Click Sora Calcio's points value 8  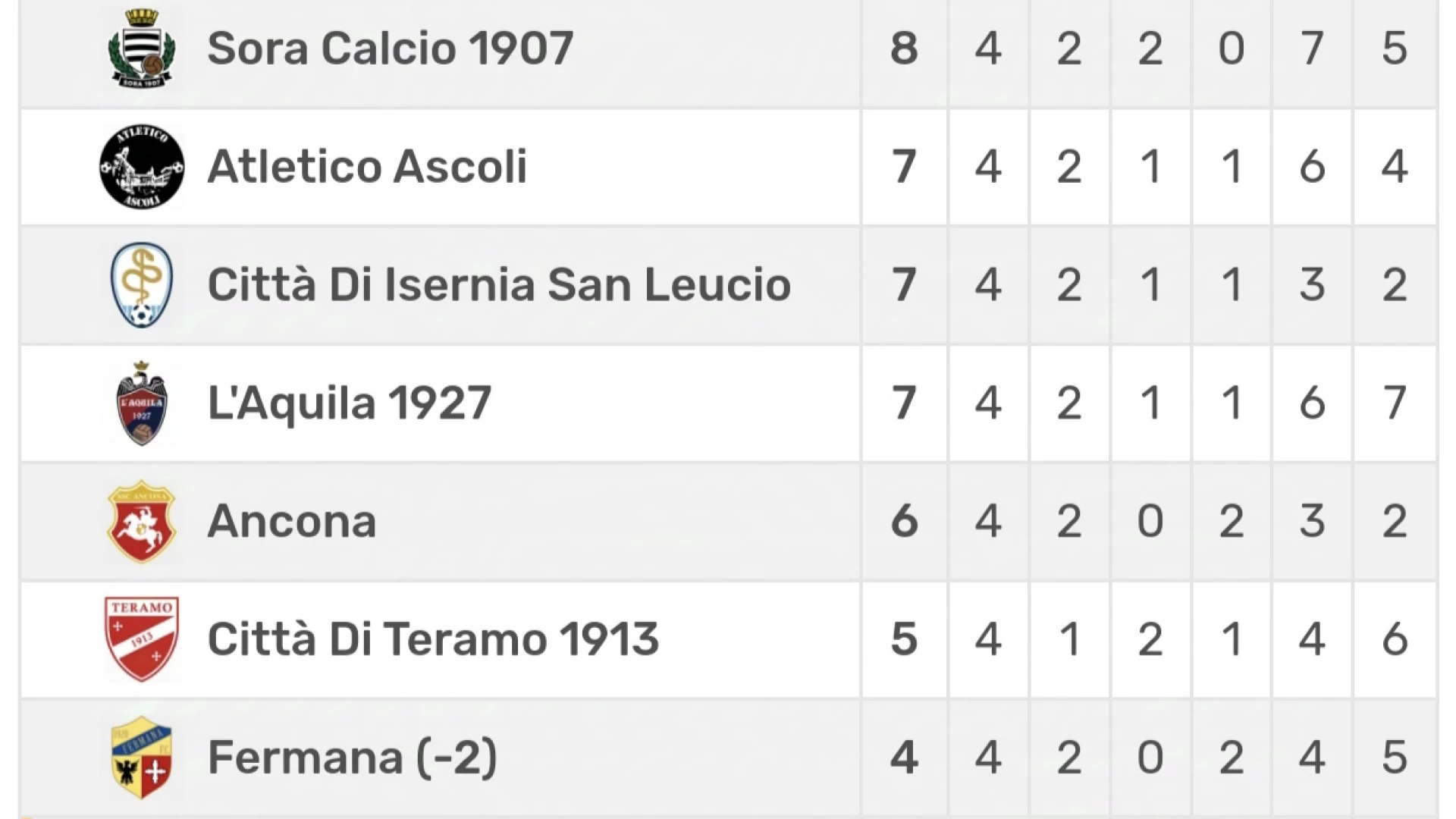click(x=904, y=49)
